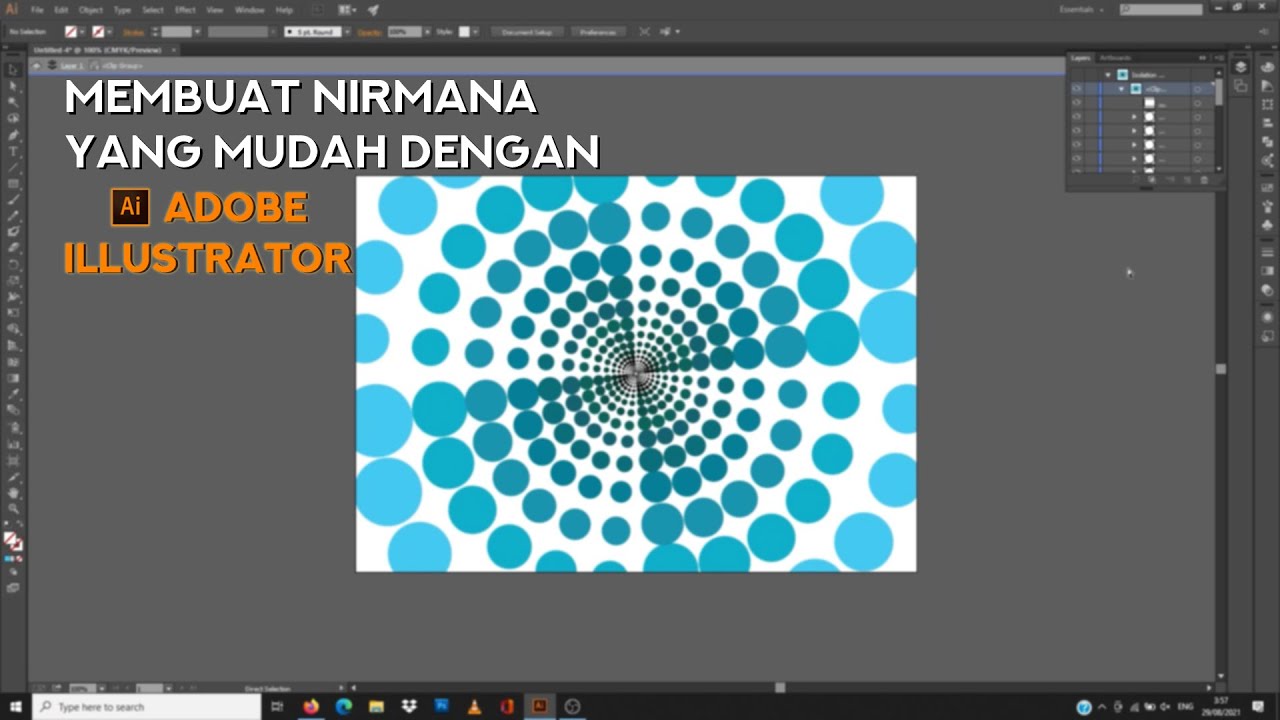Open the Pathfinder panel dock icon

pyautogui.click(x=1268, y=142)
